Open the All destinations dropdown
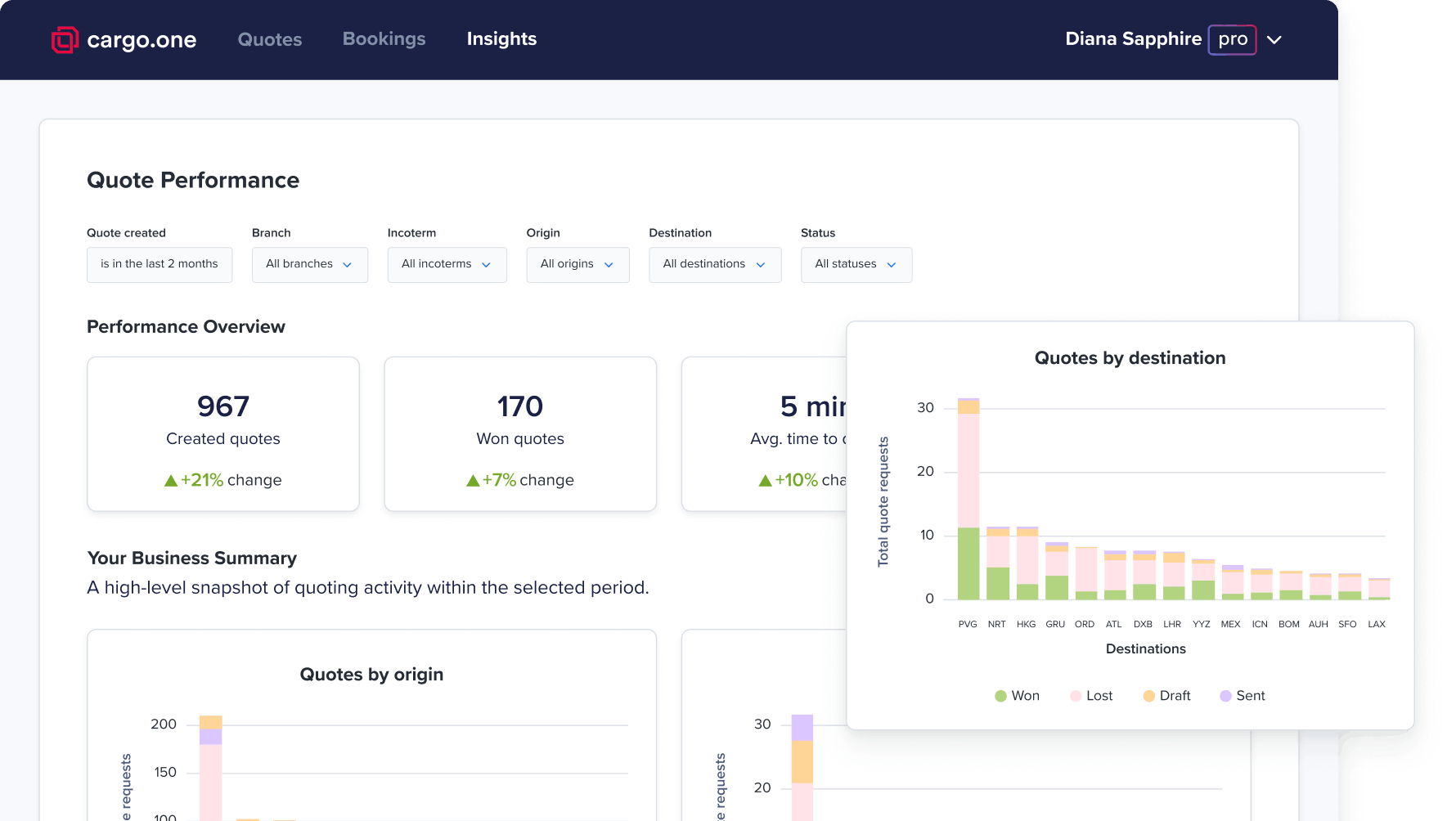The image size is (1456, 821). [714, 264]
